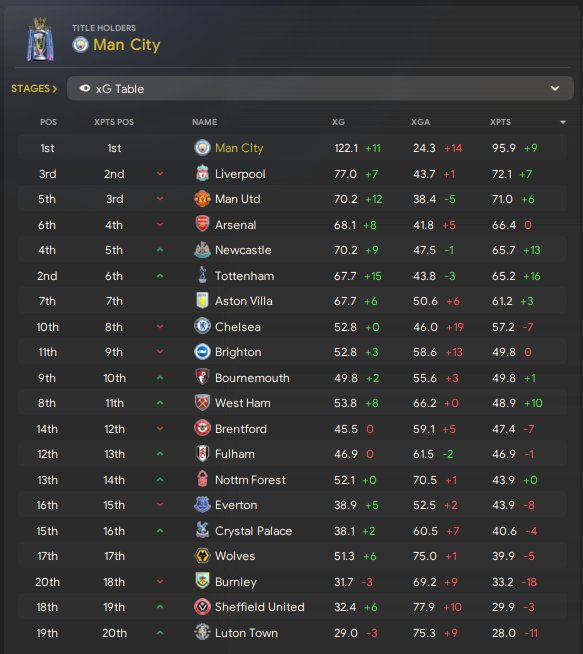Open the Man City title holders link
Image resolution: width=583 pixels, height=654 pixels.
pyautogui.click(x=126, y=45)
